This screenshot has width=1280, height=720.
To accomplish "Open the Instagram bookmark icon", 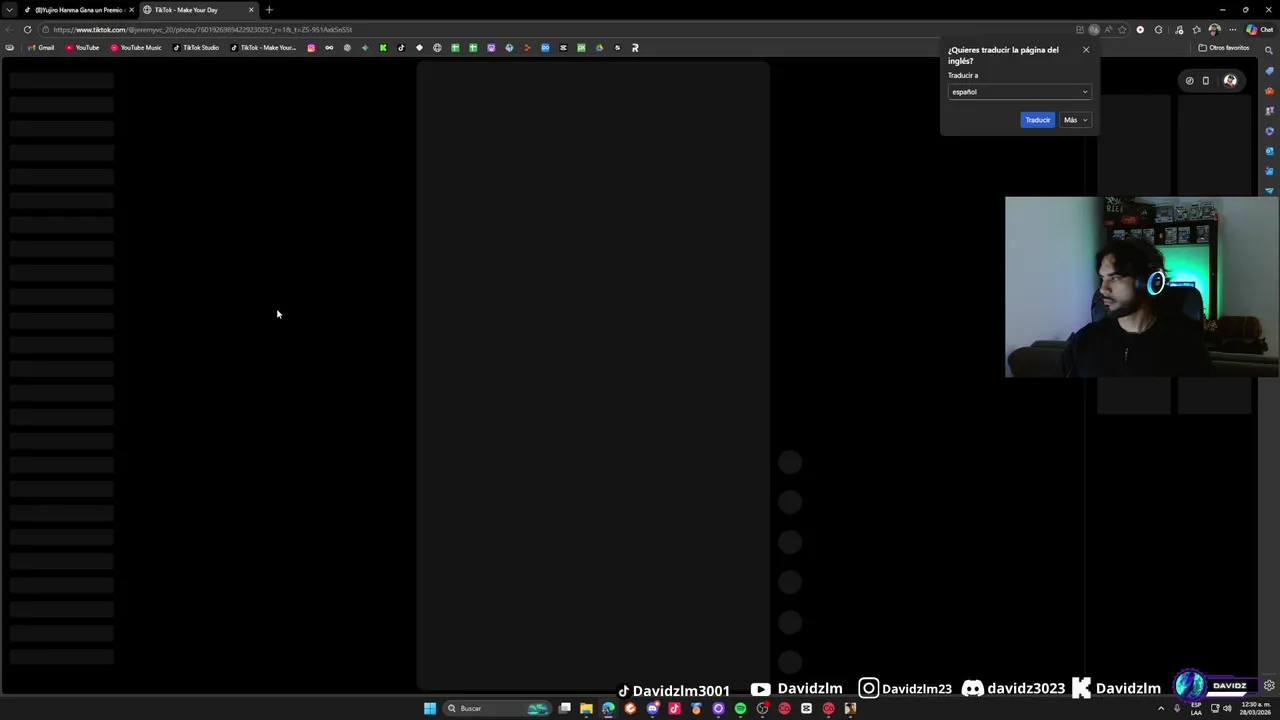I will coord(311,48).
